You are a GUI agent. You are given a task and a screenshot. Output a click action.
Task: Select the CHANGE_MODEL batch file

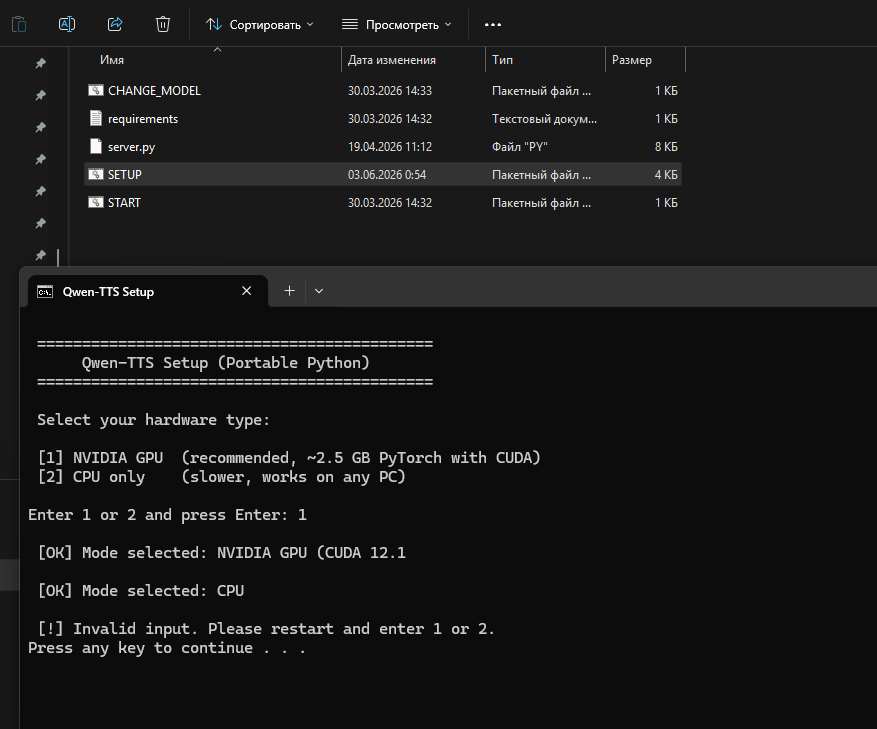click(x=383, y=91)
